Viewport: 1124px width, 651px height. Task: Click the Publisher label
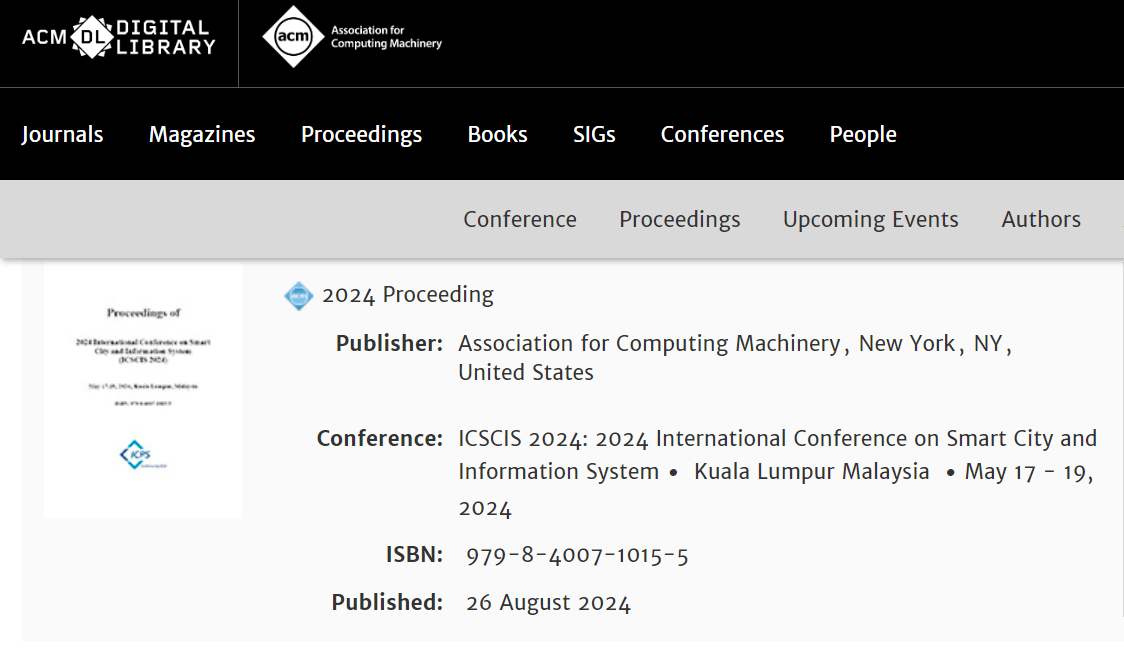coord(389,343)
